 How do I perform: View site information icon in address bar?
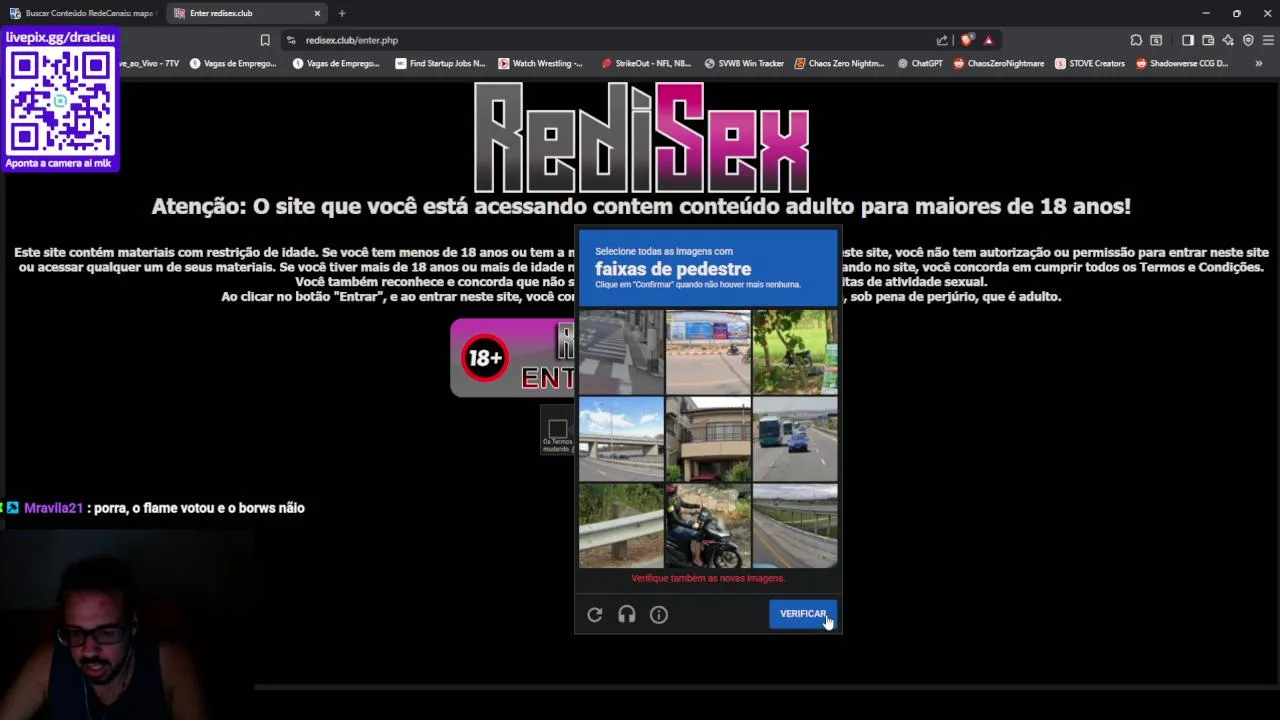click(x=291, y=40)
